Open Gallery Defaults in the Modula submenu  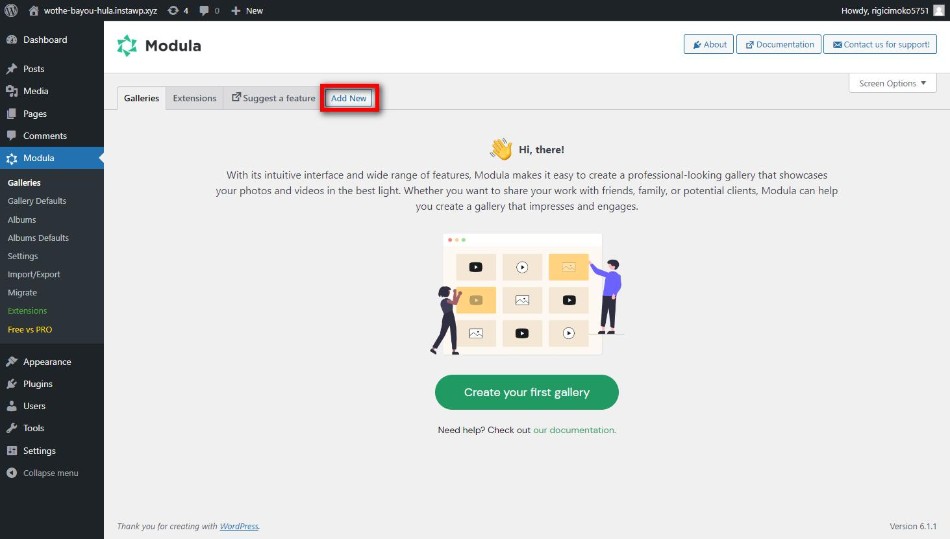pos(37,201)
